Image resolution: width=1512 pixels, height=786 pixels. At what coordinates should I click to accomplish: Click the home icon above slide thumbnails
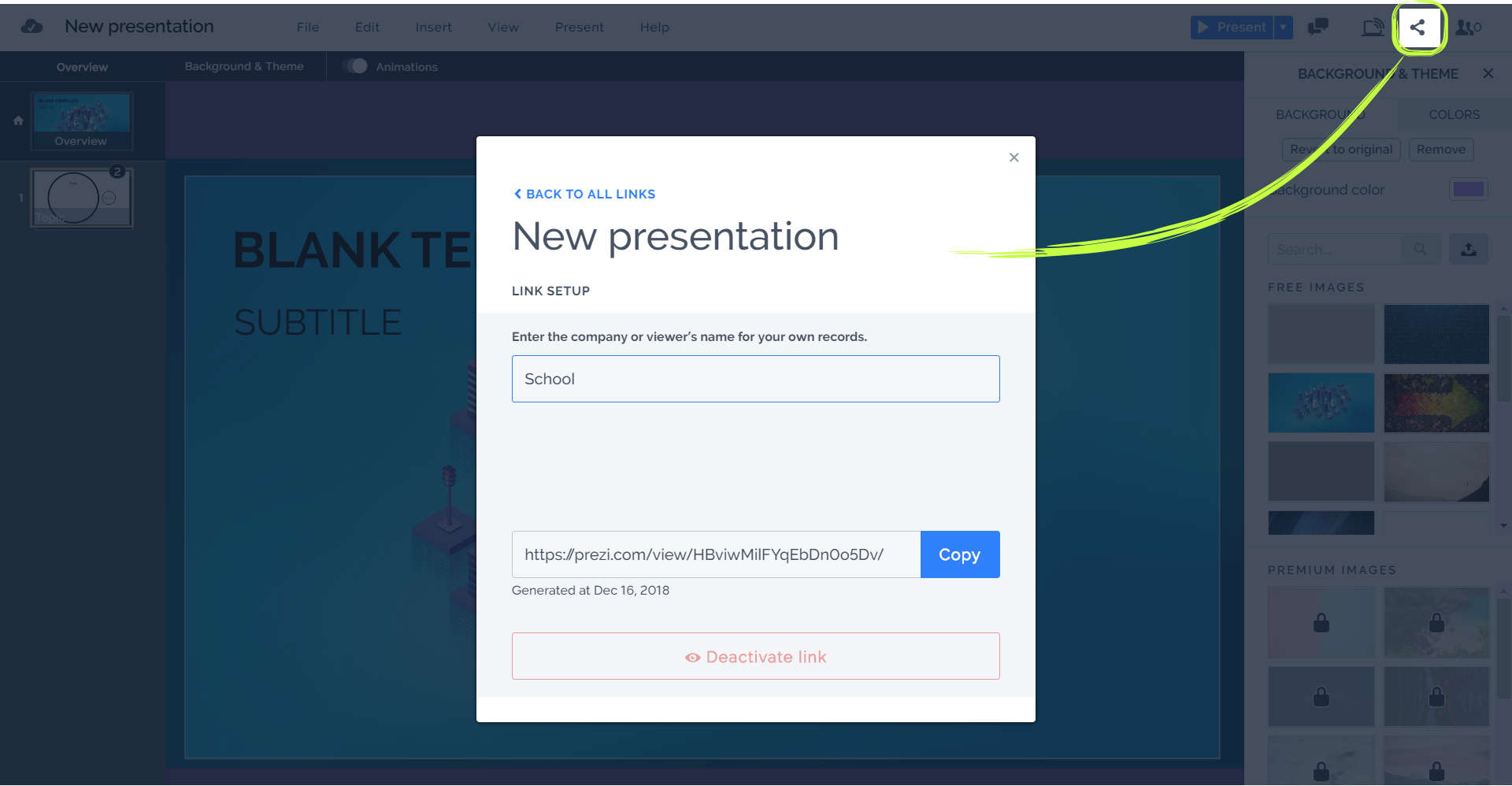click(17, 120)
